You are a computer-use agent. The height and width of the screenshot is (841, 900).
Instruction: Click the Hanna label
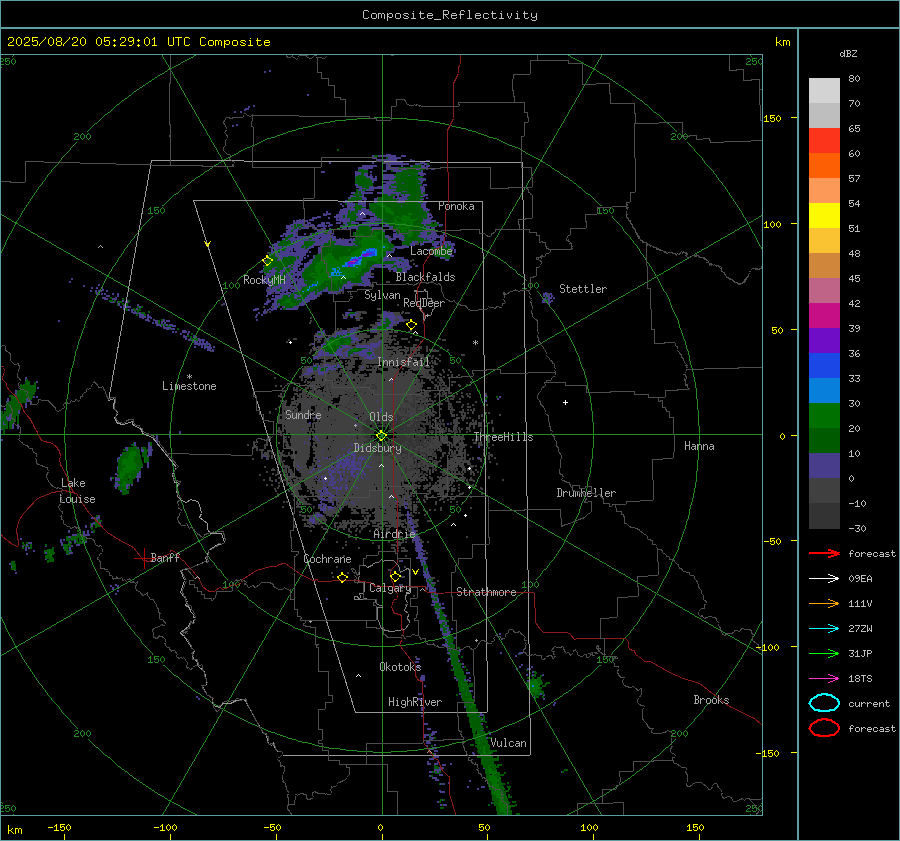point(699,445)
